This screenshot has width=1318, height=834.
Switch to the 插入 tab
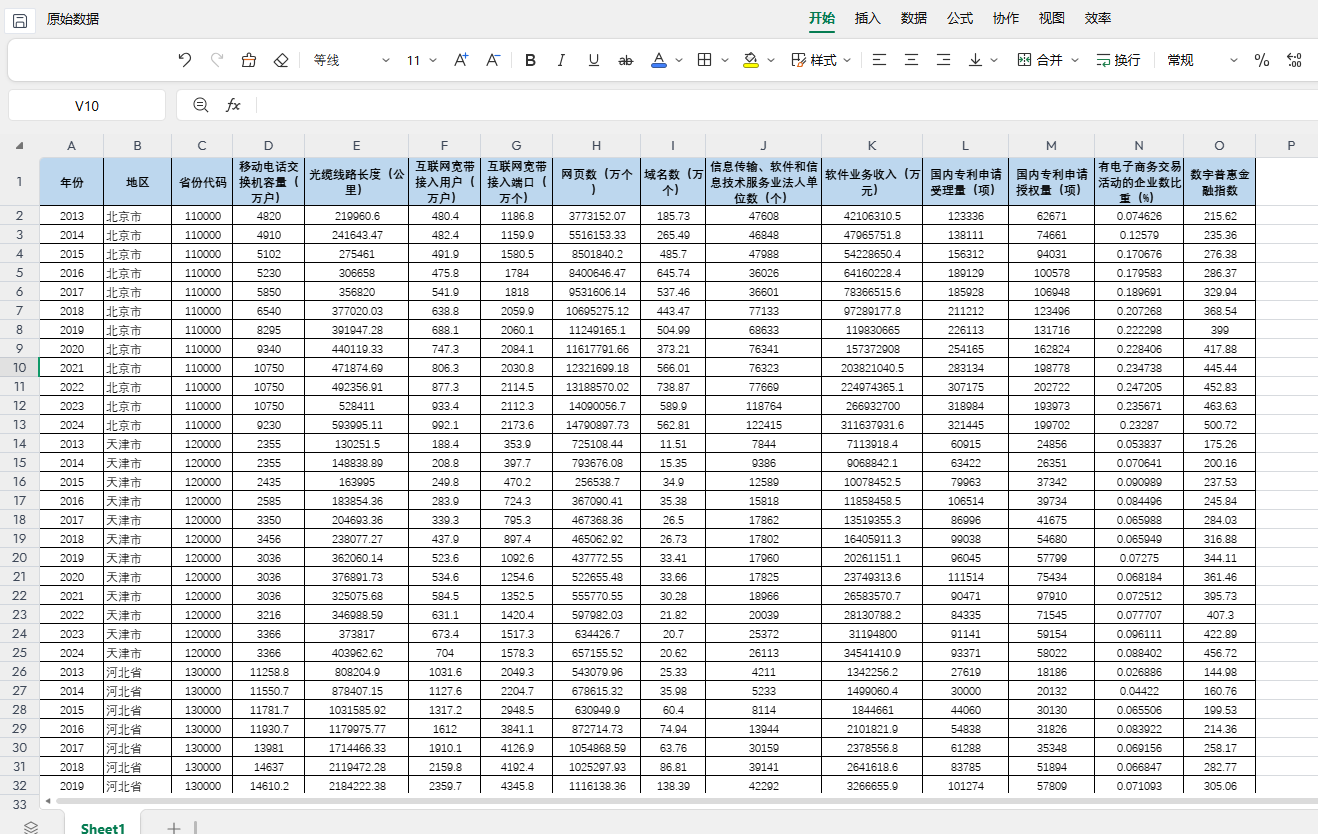(868, 18)
